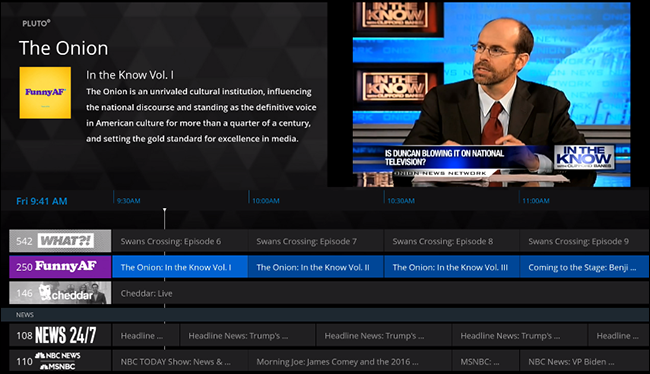Open NBC News: VP Biden program

(584, 361)
